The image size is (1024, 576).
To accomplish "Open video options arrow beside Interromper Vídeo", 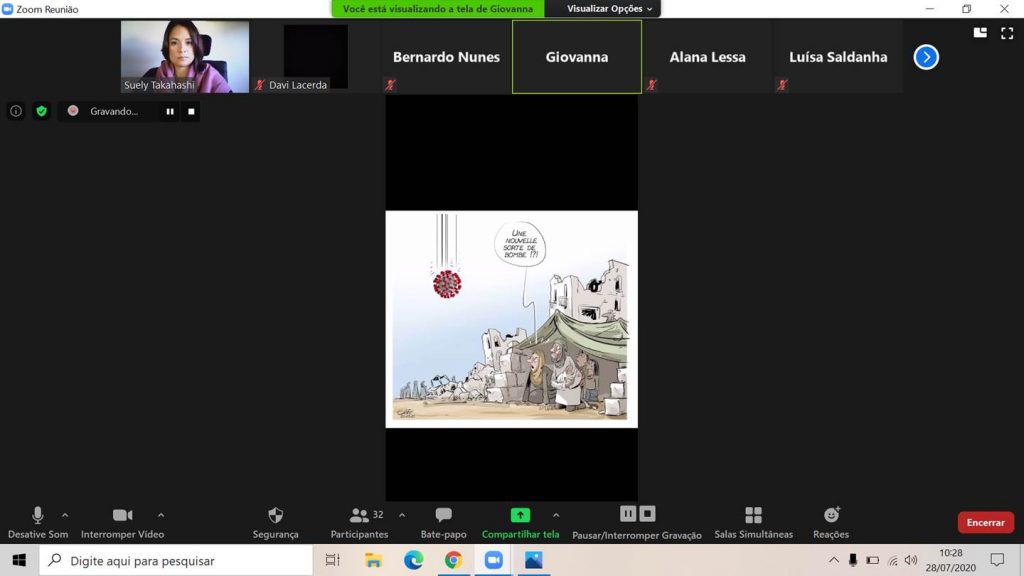I will point(161,515).
